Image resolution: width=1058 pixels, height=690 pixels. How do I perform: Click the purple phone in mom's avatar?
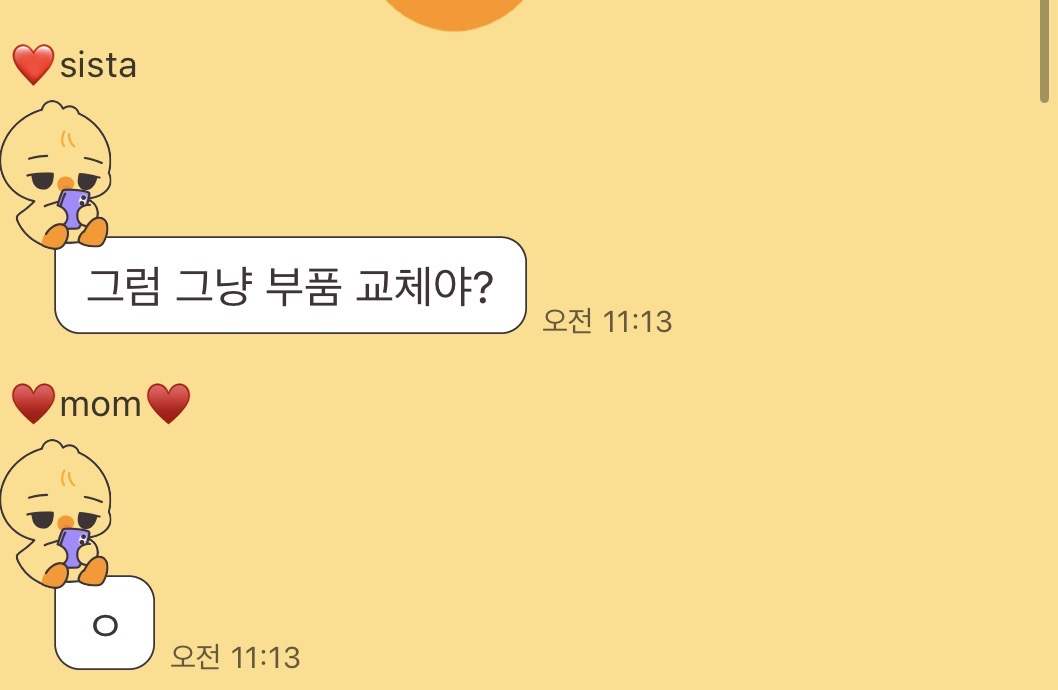pos(74,547)
